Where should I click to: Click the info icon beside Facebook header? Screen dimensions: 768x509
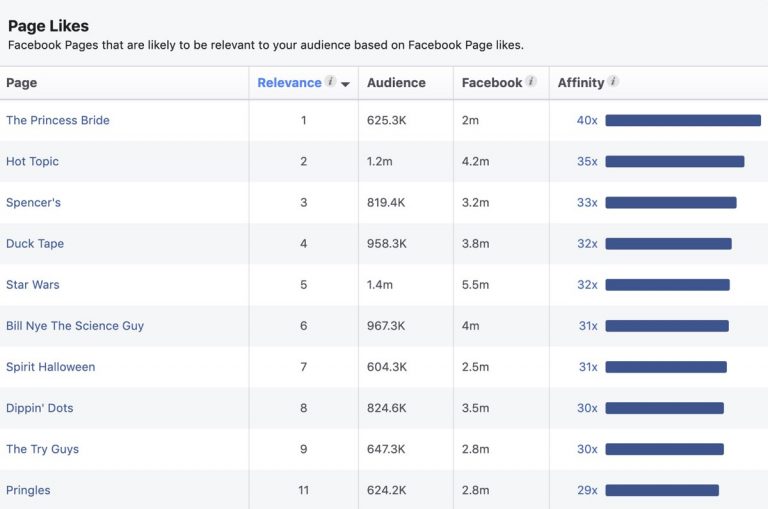pos(531,81)
